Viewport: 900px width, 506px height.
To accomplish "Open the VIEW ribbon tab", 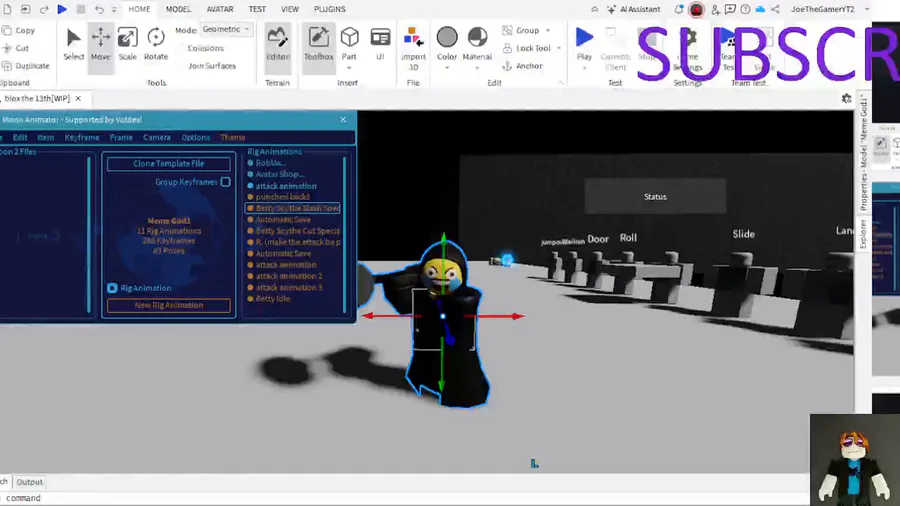I will pos(290,9).
